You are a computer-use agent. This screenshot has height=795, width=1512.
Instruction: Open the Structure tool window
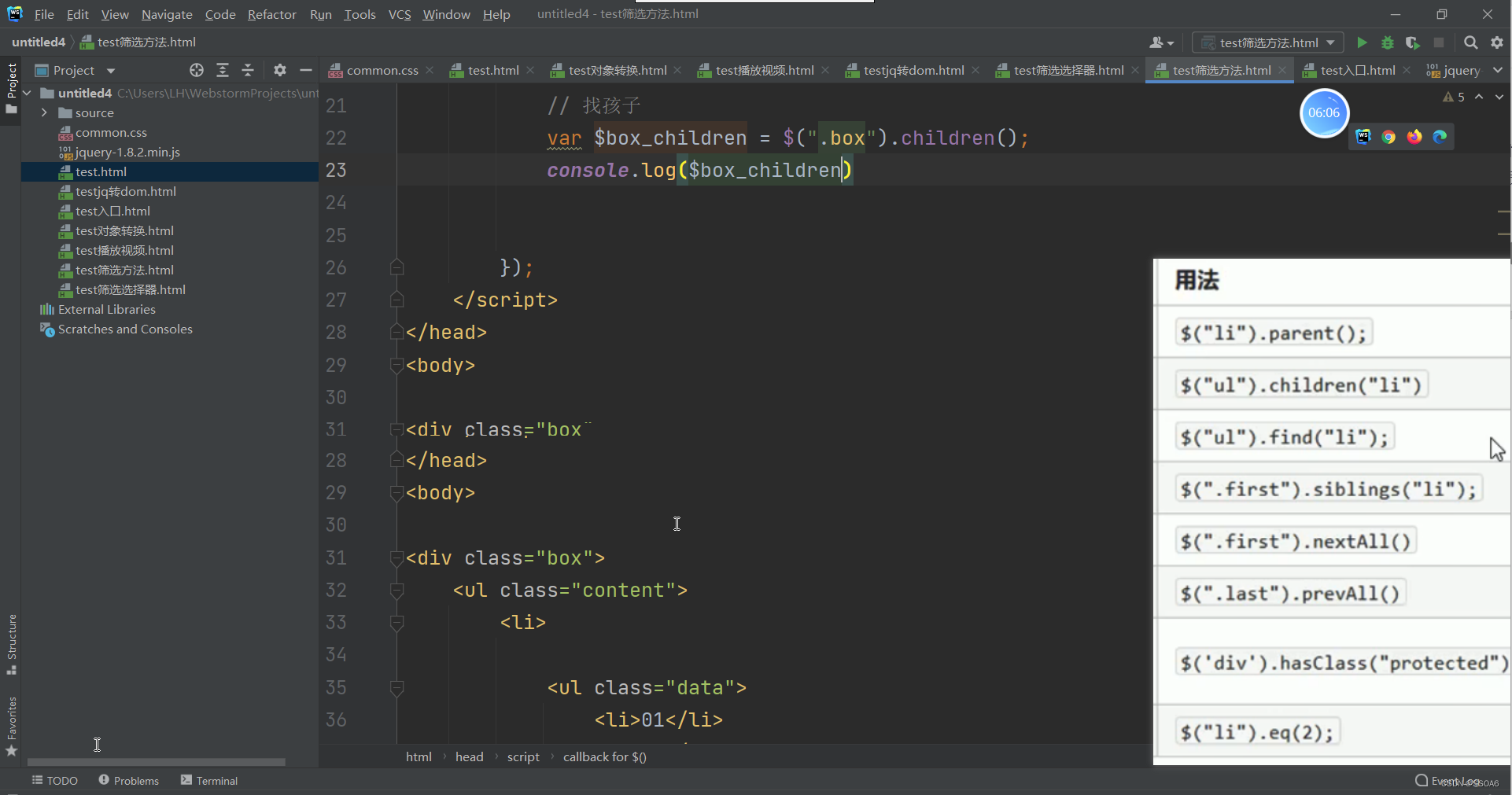(x=11, y=645)
